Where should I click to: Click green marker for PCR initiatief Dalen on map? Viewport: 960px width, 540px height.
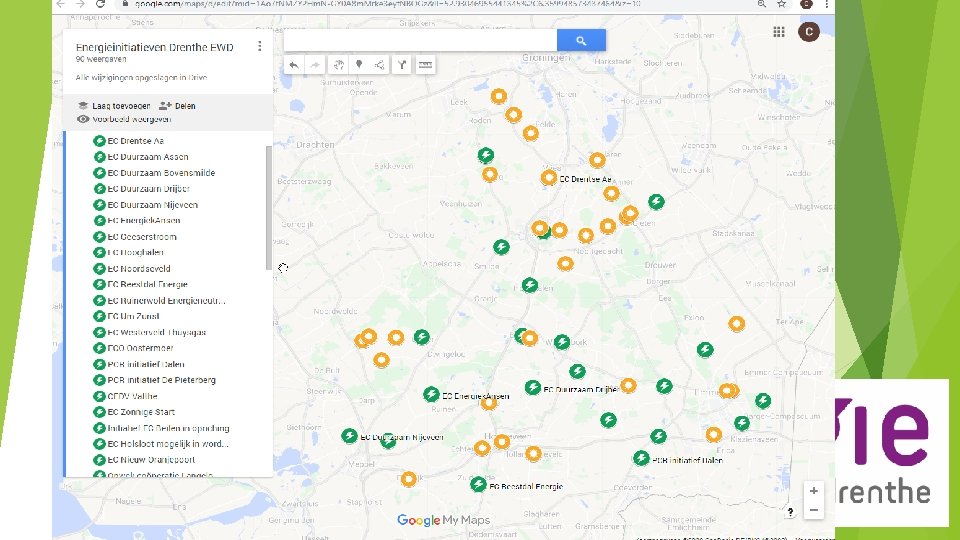641,458
